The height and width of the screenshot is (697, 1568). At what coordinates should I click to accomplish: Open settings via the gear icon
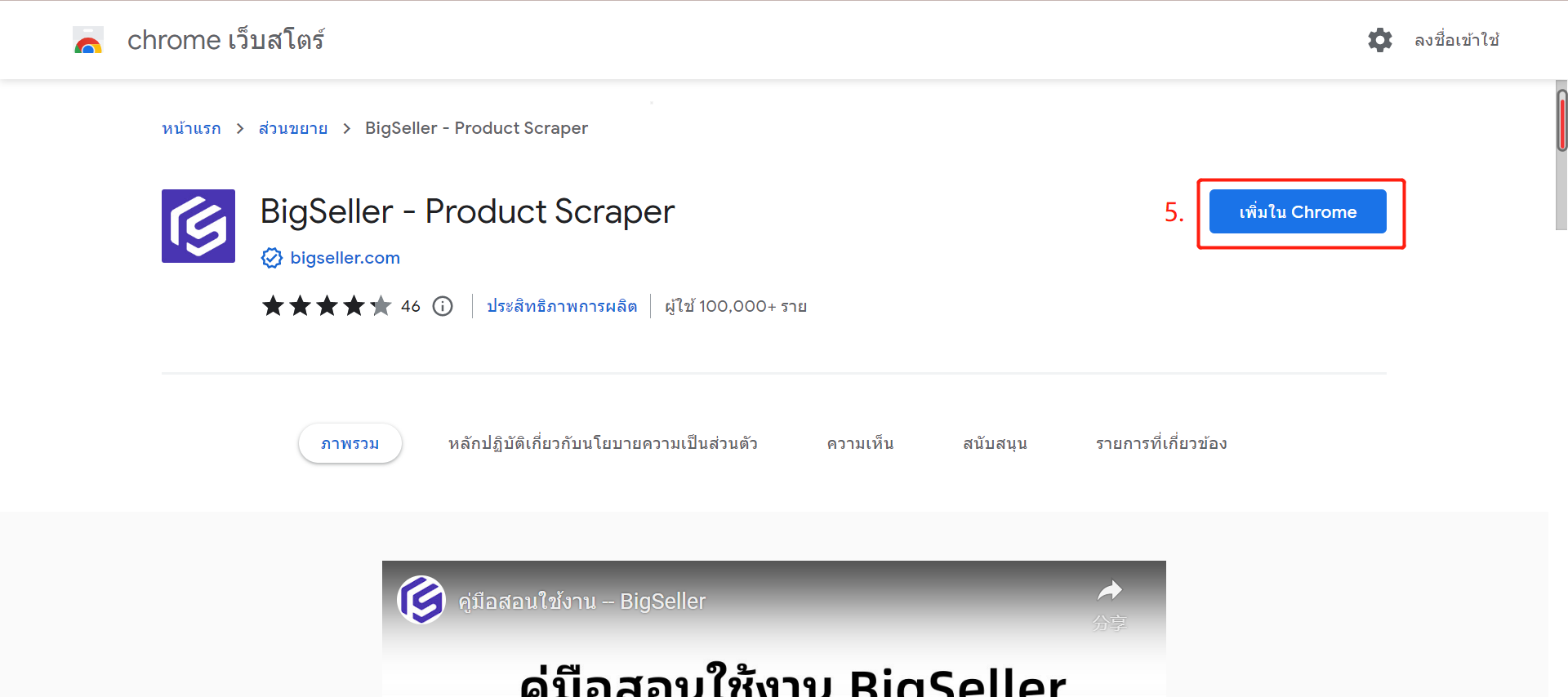1380,40
